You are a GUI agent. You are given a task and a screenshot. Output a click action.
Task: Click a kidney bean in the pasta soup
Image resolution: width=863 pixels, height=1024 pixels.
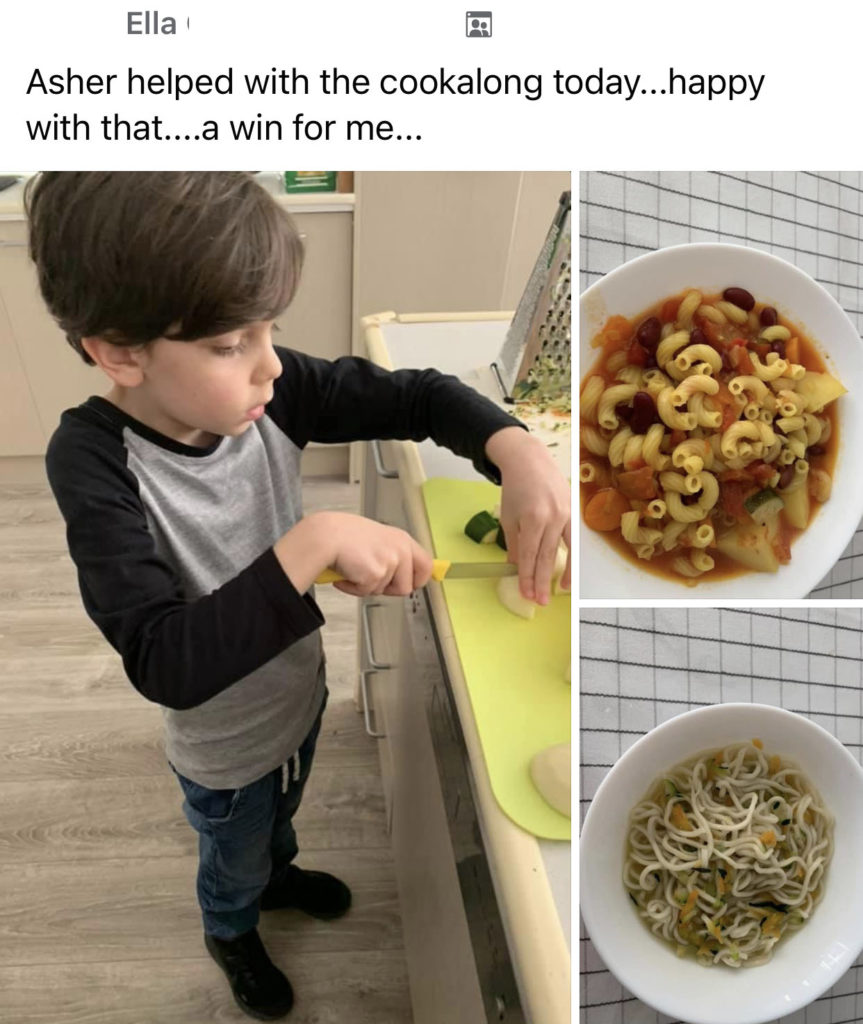(739, 298)
